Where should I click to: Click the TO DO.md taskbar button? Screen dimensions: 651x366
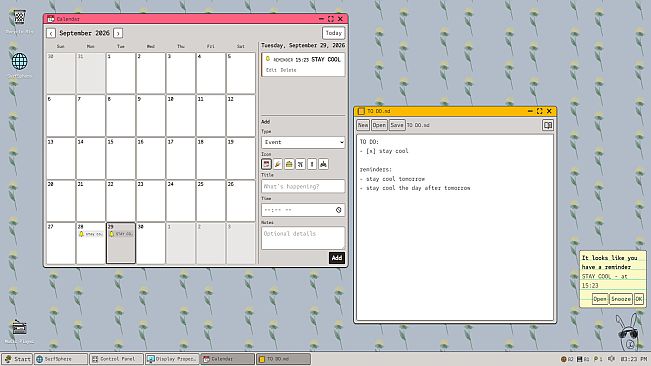click(283, 359)
